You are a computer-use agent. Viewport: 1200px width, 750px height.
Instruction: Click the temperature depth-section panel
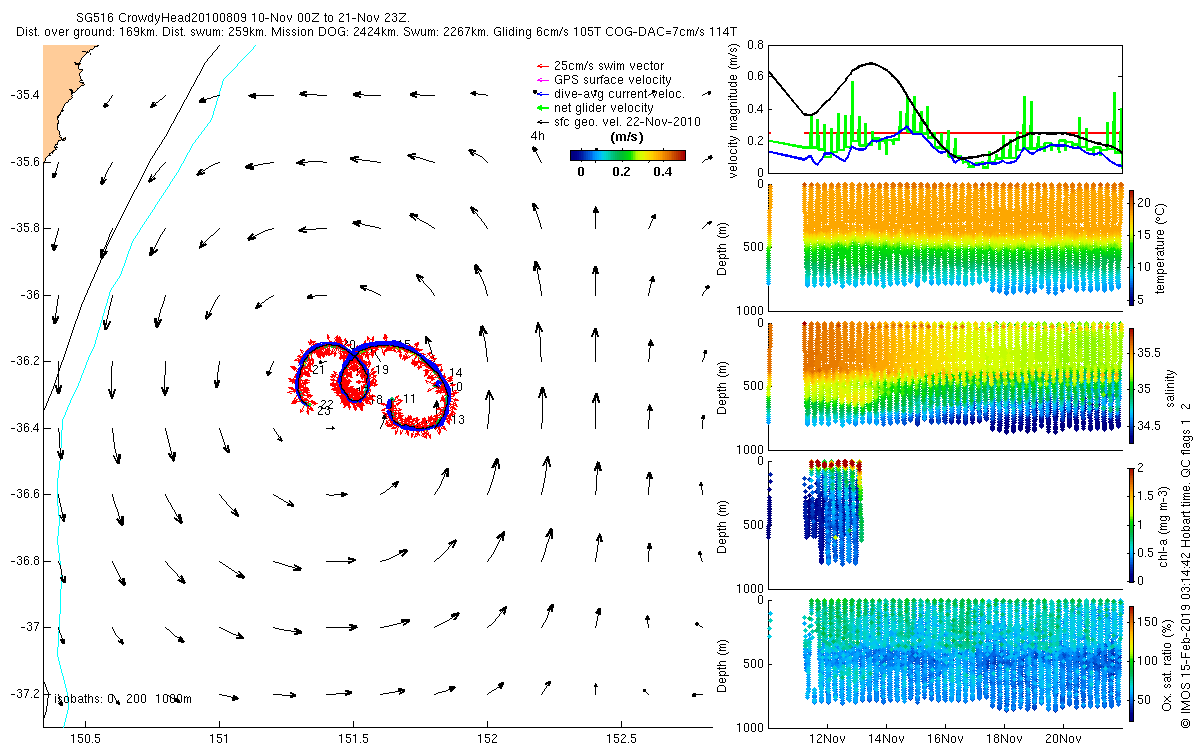(x=945, y=246)
